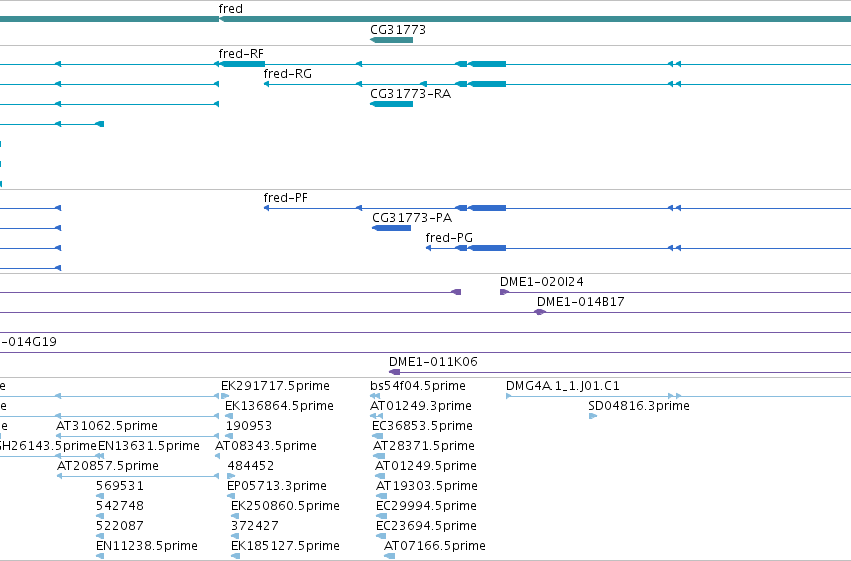Select EST bs54f04.5prime
The width and height of the screenshot is (851, 561).
[x=418, y=386]
